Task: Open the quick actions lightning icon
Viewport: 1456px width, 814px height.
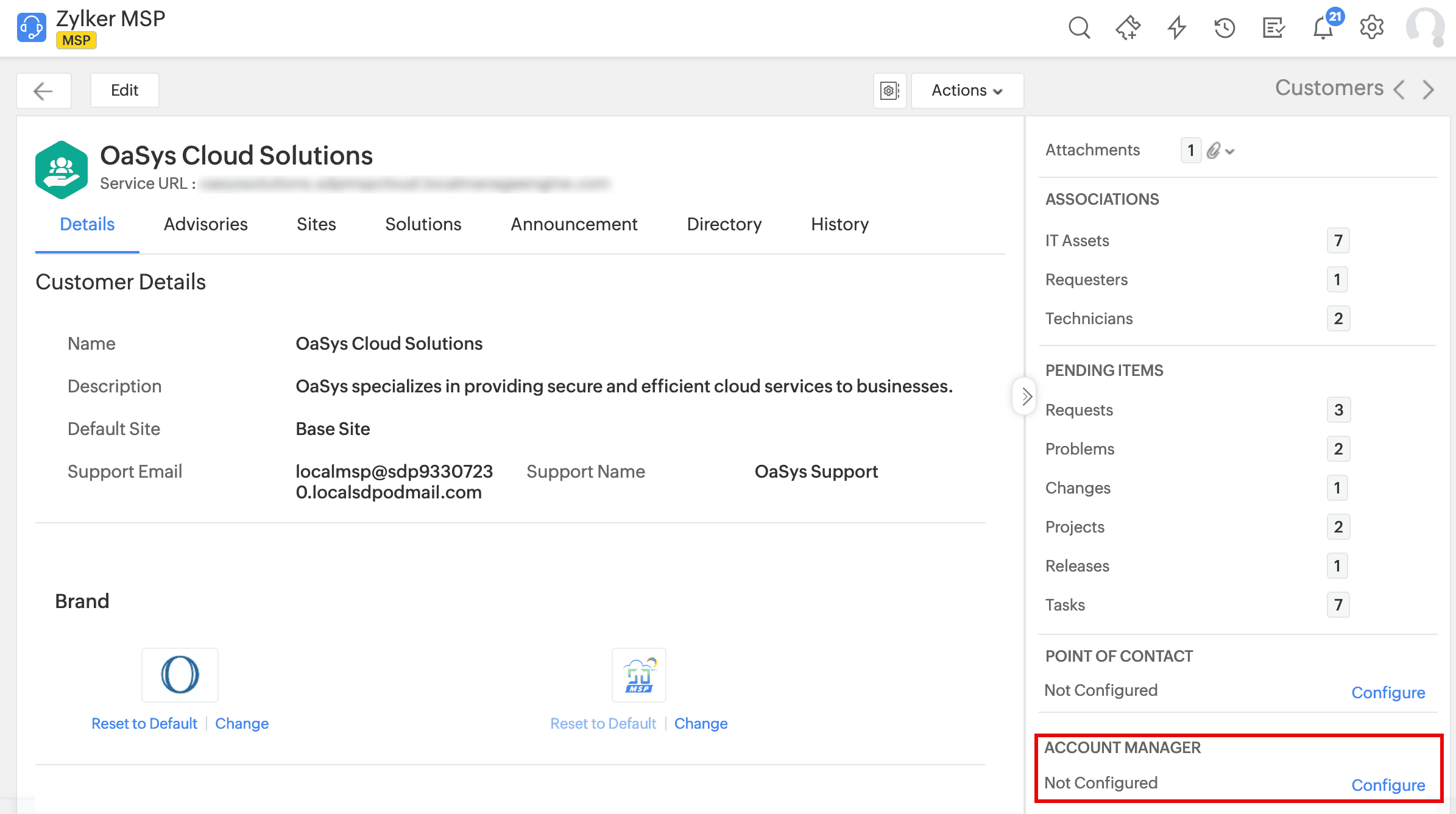Action: tap(1176, 28)
